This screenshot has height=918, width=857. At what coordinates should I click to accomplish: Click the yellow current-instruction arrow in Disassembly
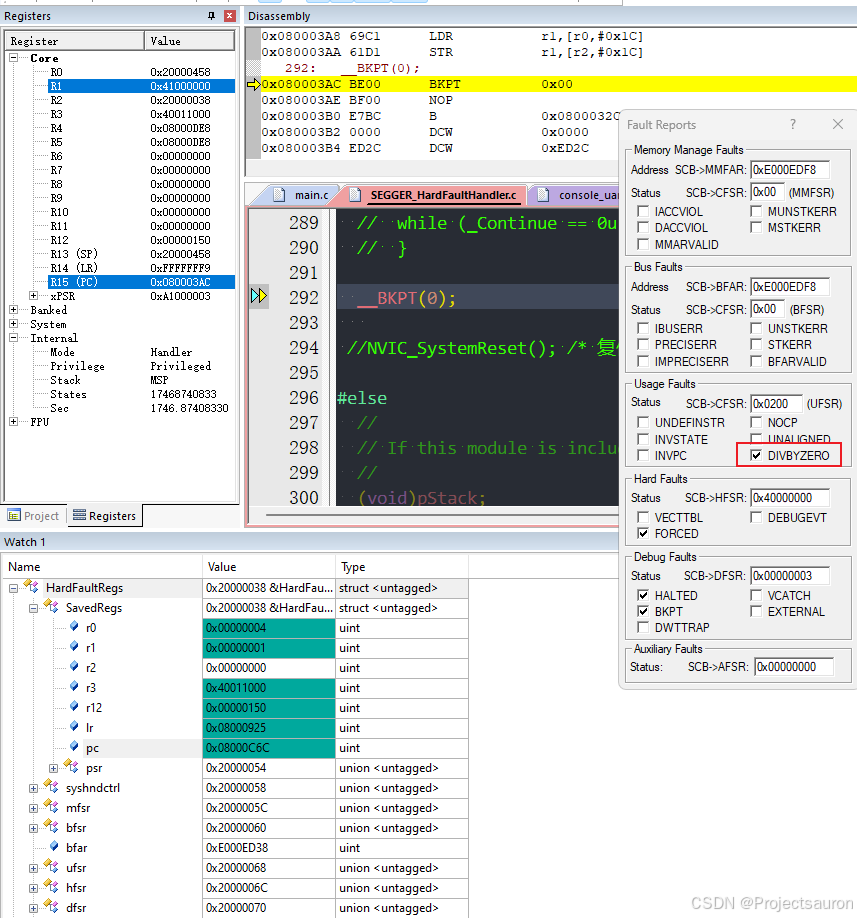coord(253,85)
